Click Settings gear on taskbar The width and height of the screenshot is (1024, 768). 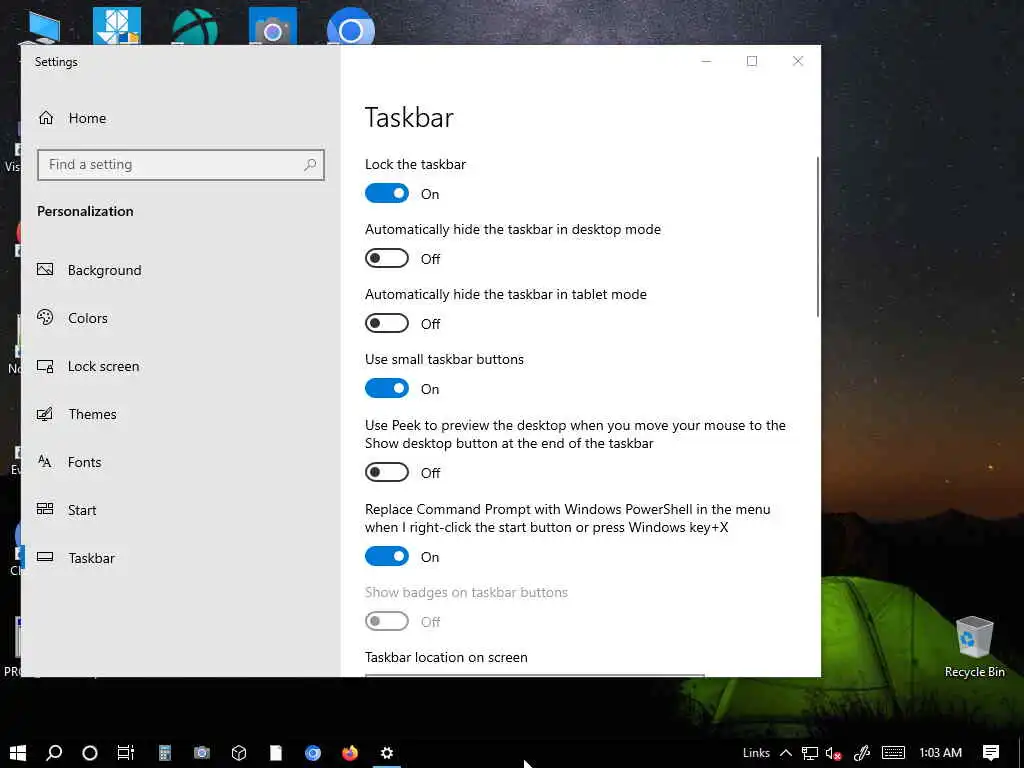coord(387,753)
